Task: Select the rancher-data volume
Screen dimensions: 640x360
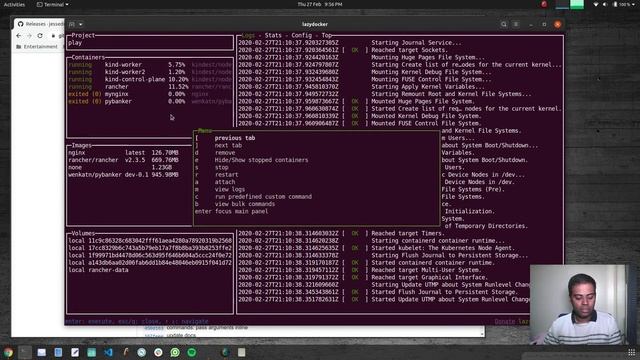Action: (x=98, y=270)
